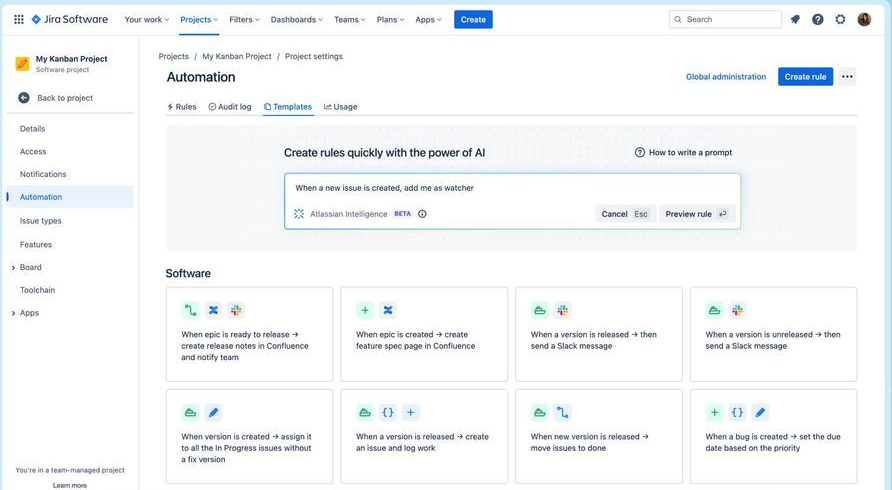Open the three-dot more actions menu
Screen dimensions: 892x490
coord(847,77)
